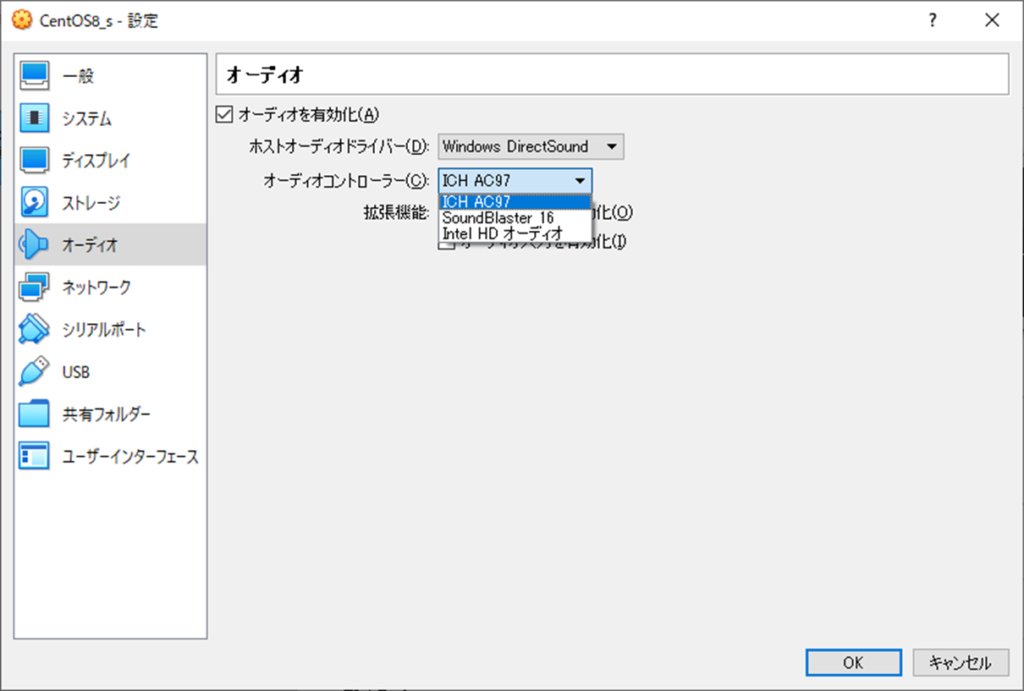This screenshot has width=1024, height=691.
Task: Click the オーディオコントローラー(C) label
Action: coord(346,181)
